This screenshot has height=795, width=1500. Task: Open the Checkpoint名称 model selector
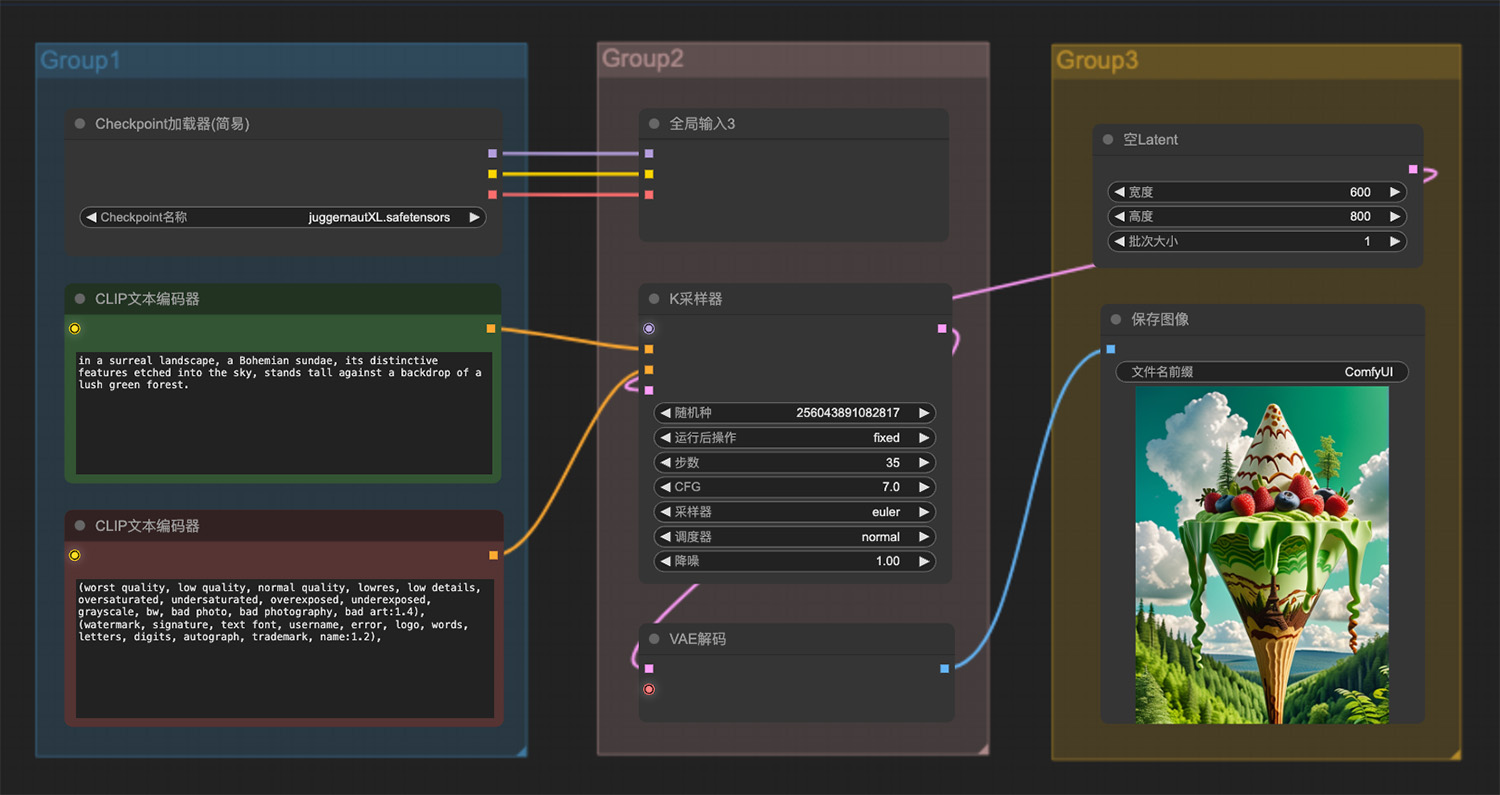pos(283,217)
